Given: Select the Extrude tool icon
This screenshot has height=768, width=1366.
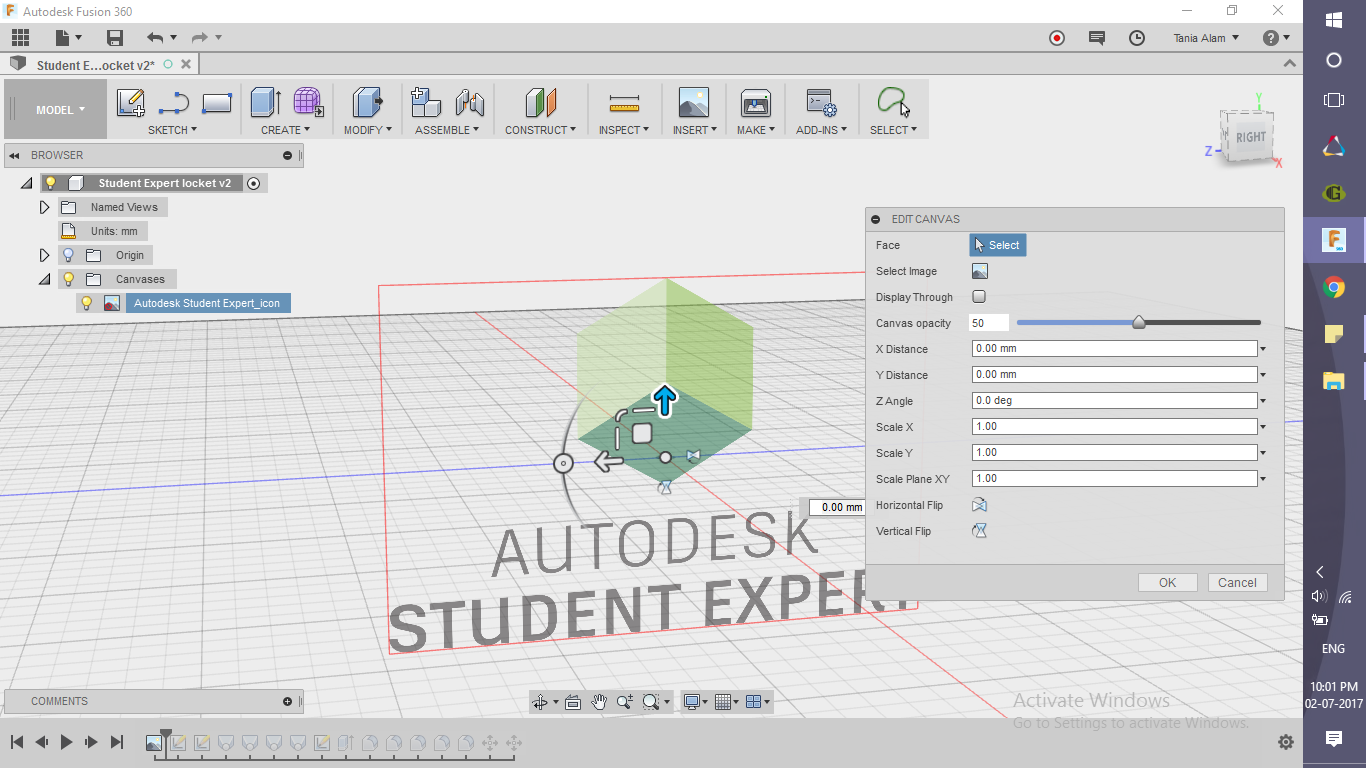Looking at the screenshot, I should (x=265, y=103).
